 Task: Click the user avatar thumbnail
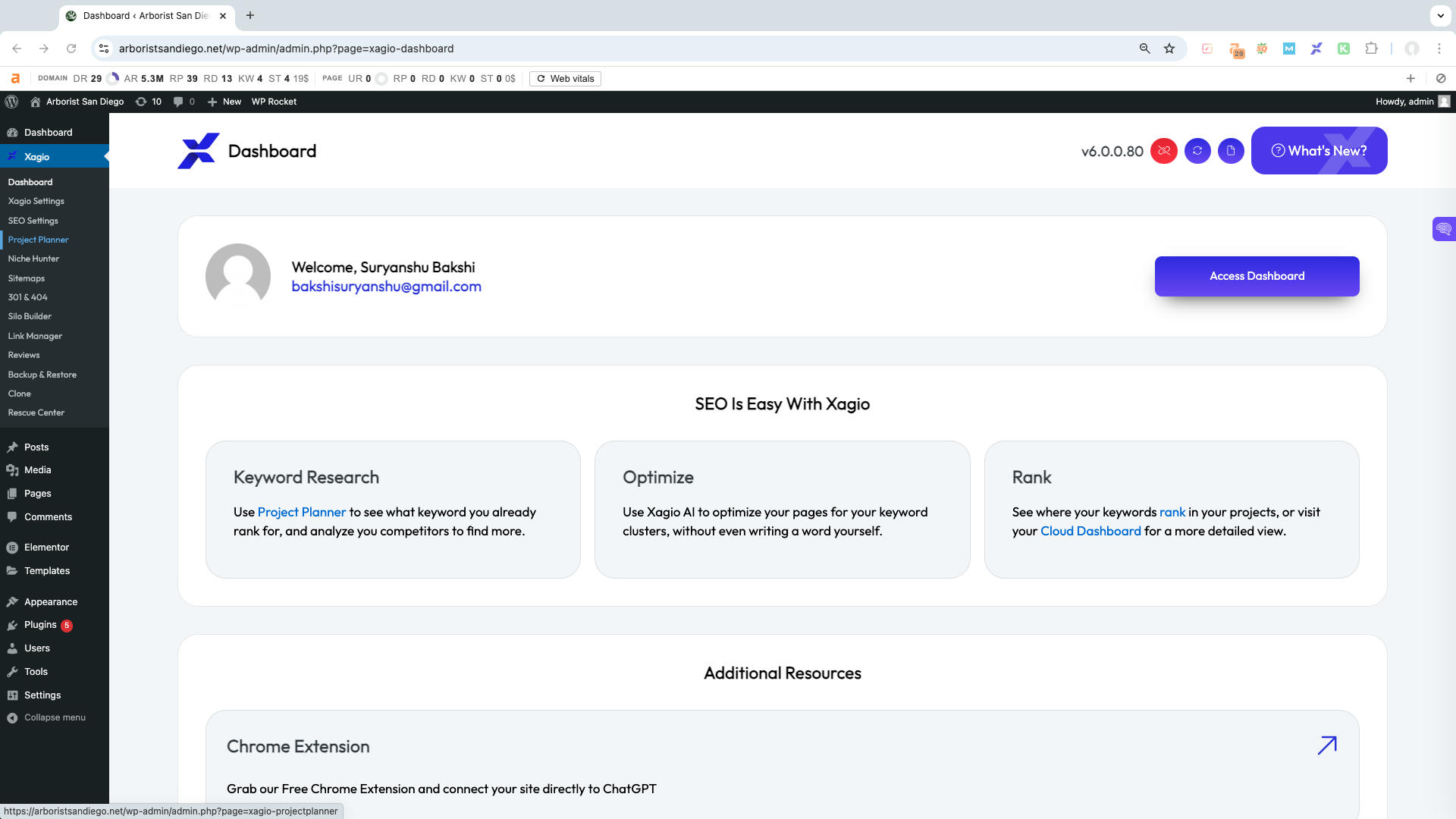[238, 276]
